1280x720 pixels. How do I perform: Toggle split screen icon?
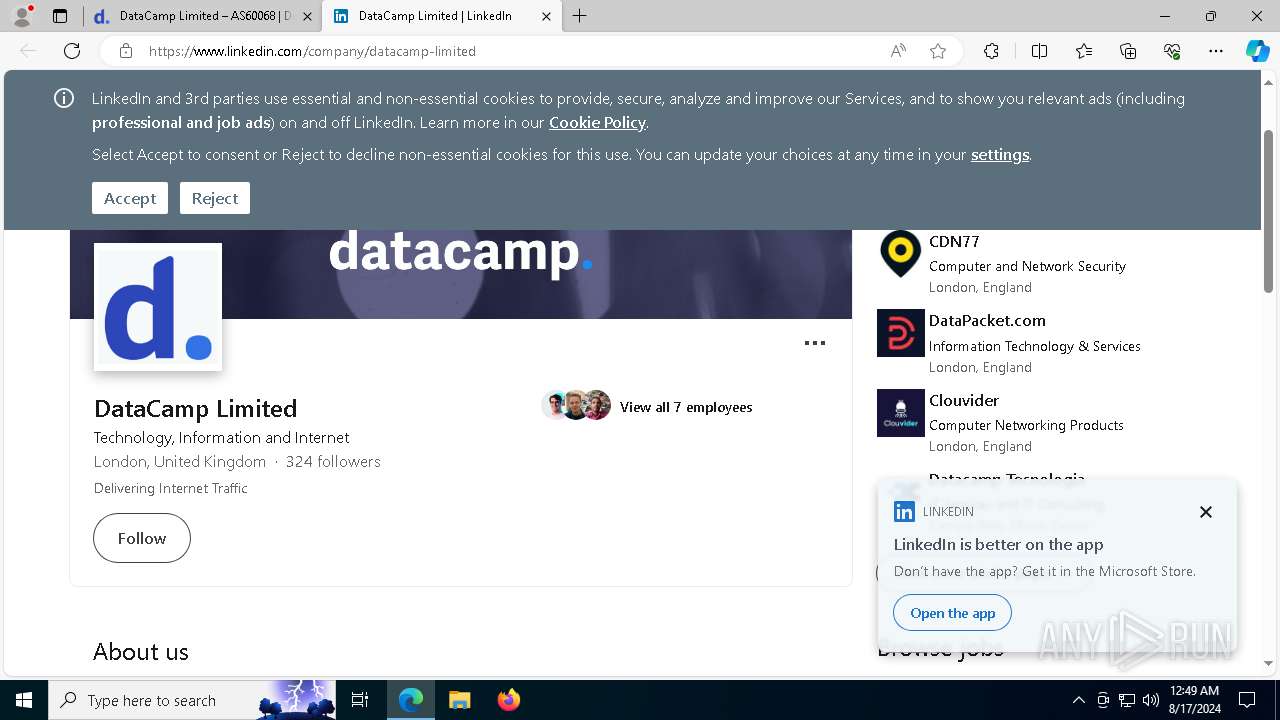(x=1039, y=51)
